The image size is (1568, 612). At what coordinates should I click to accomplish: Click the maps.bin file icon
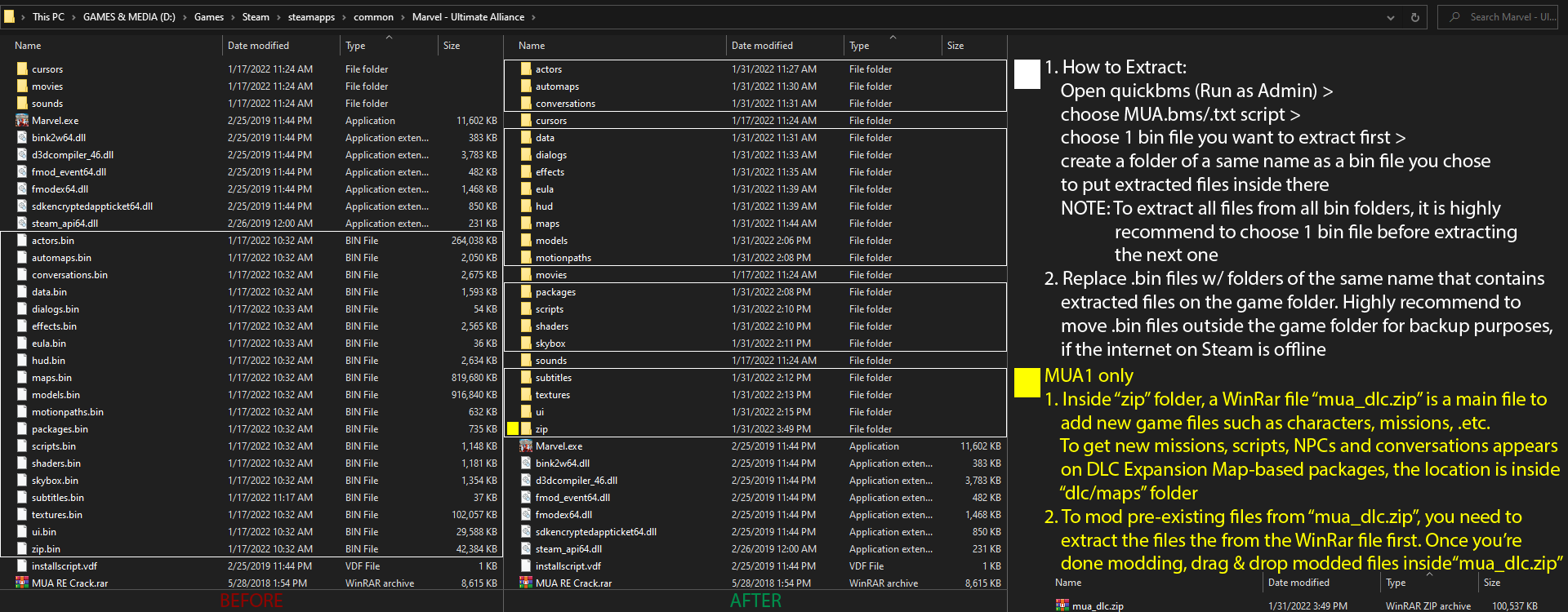point(22,378)
